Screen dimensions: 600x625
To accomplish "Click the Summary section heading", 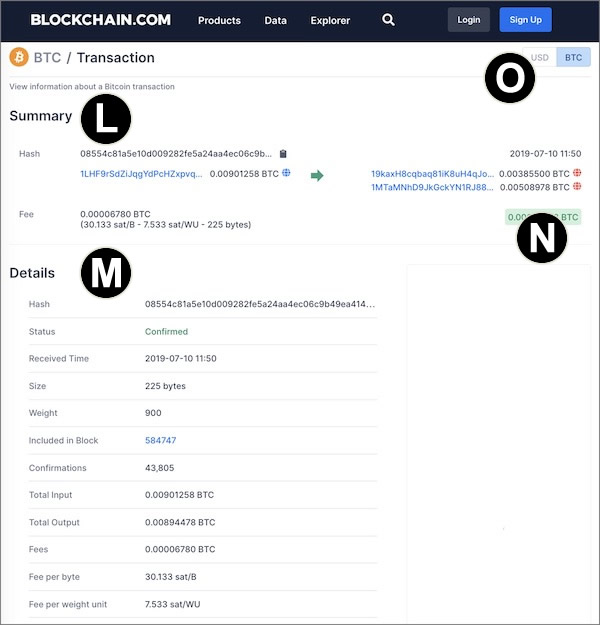I will (41, 116).
